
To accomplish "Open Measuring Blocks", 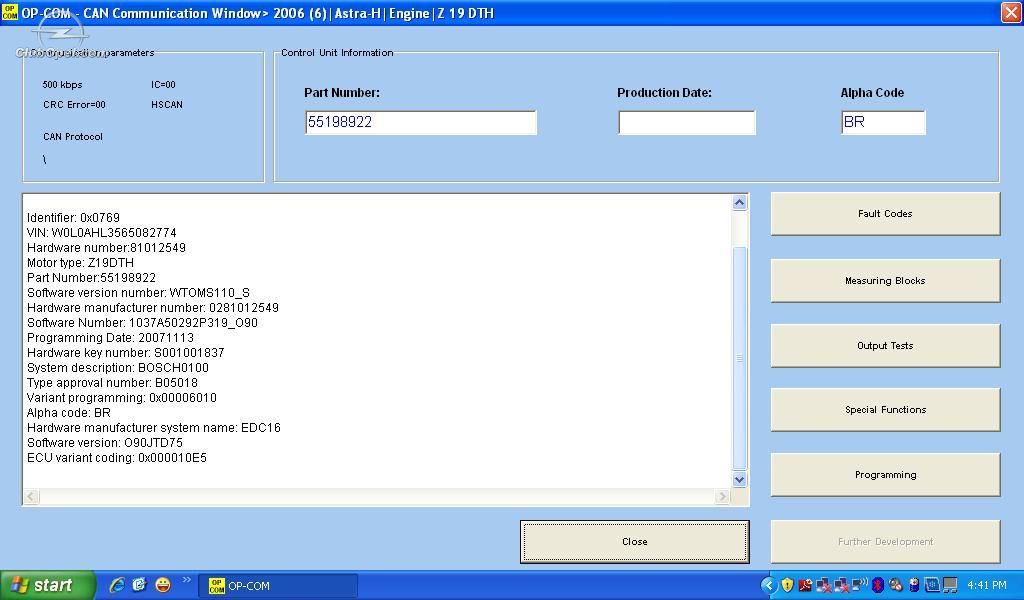I will (885, 281).
